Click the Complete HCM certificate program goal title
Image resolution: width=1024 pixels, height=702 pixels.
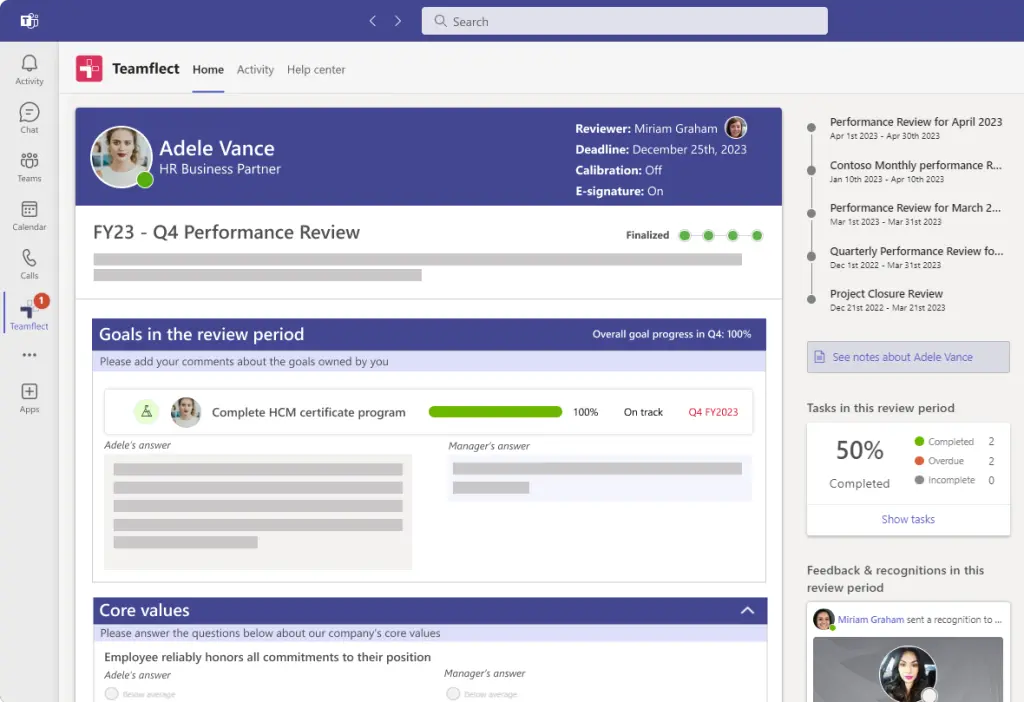(x=308, y=412)
